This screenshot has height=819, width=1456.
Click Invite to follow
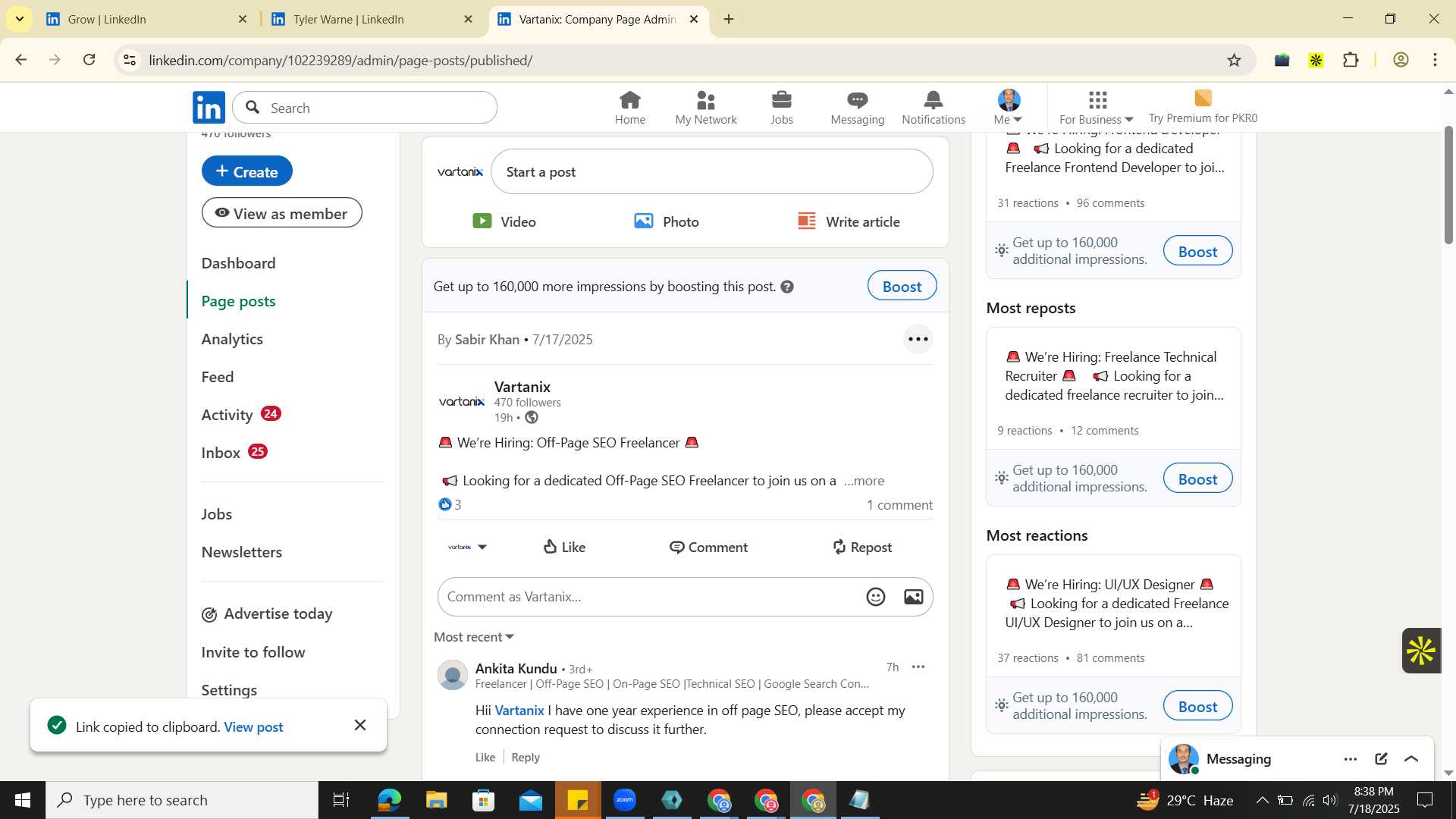click(253, 652)
